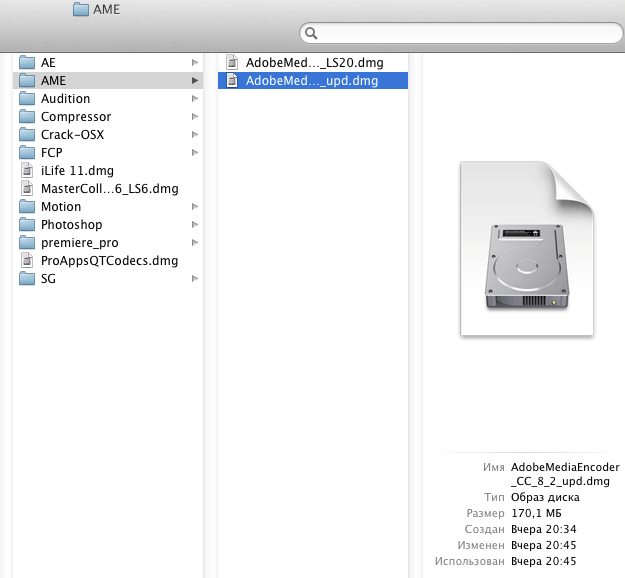This screenshot has width=625, height=578.
Task: Expand the AE folder arrow
Action: 195,63
